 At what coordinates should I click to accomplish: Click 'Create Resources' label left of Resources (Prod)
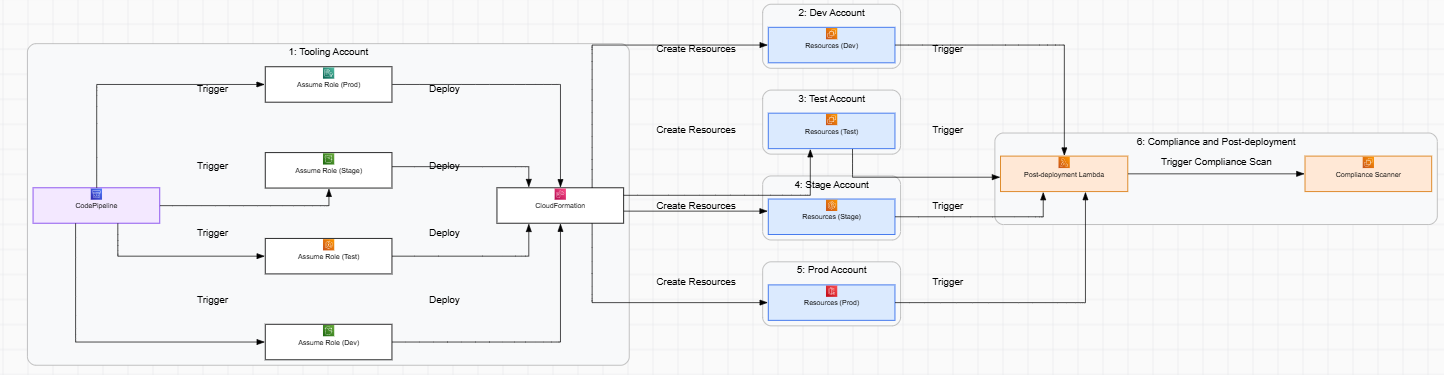pos(696,282)
